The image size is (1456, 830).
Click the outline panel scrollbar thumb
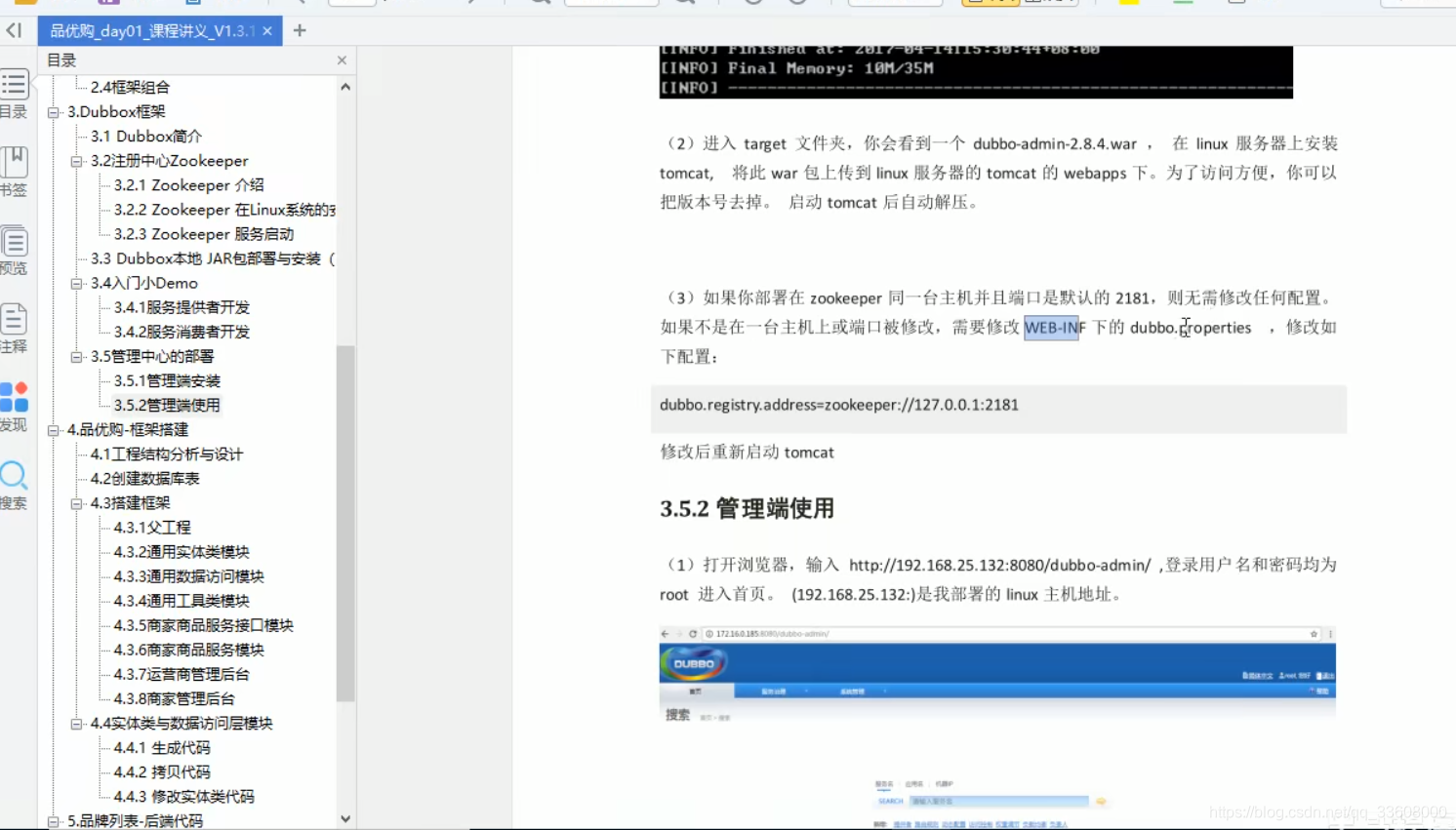click(345, 524)
